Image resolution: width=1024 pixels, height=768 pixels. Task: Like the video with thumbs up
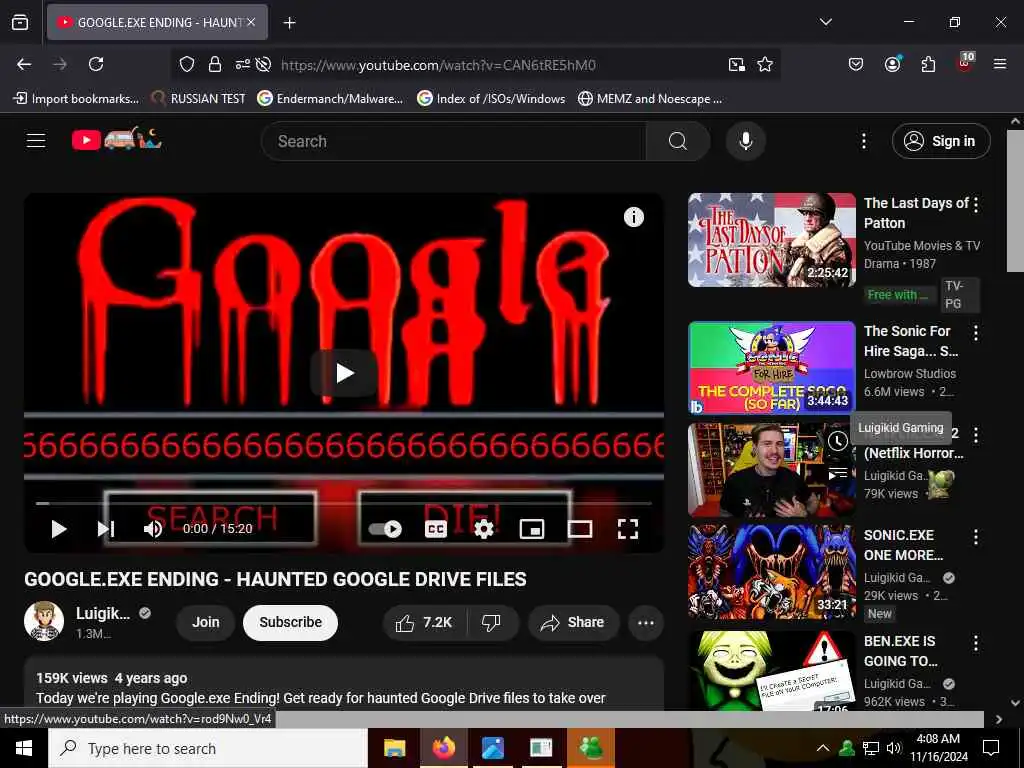click(424, 622)
